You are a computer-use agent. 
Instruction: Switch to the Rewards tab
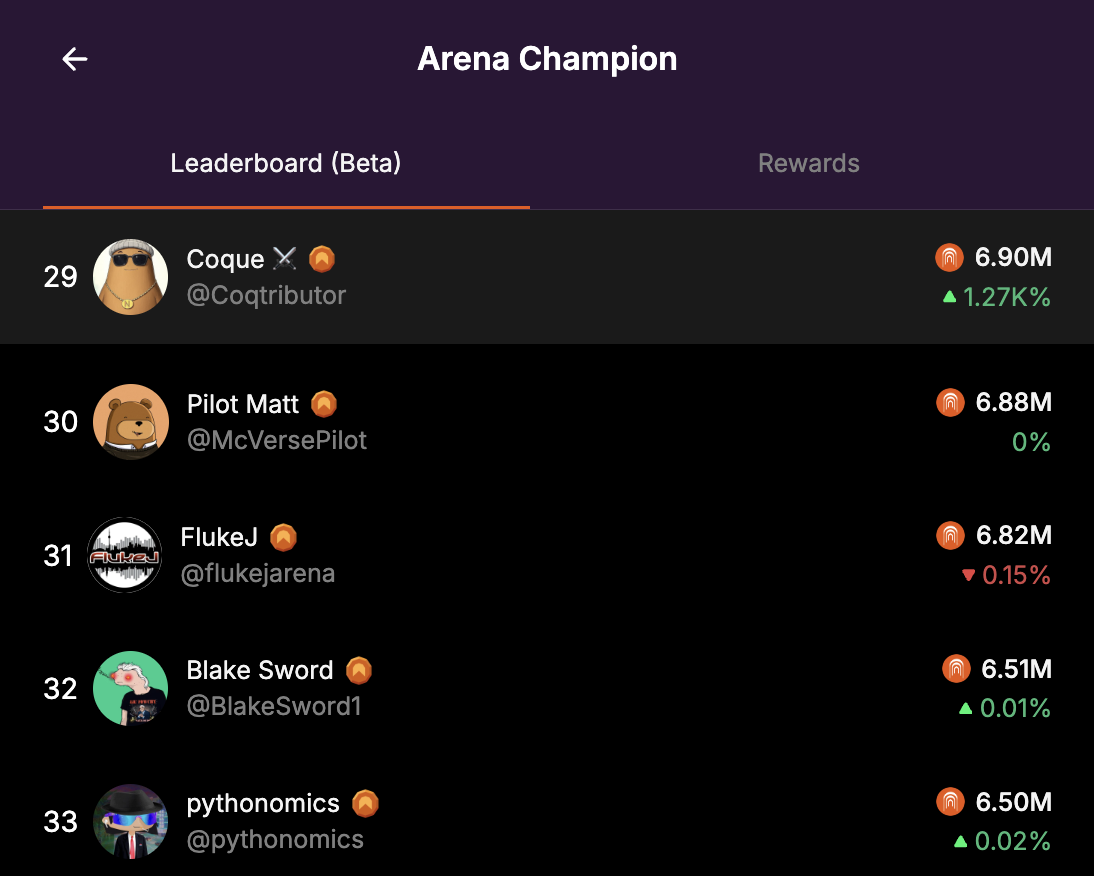809,163
